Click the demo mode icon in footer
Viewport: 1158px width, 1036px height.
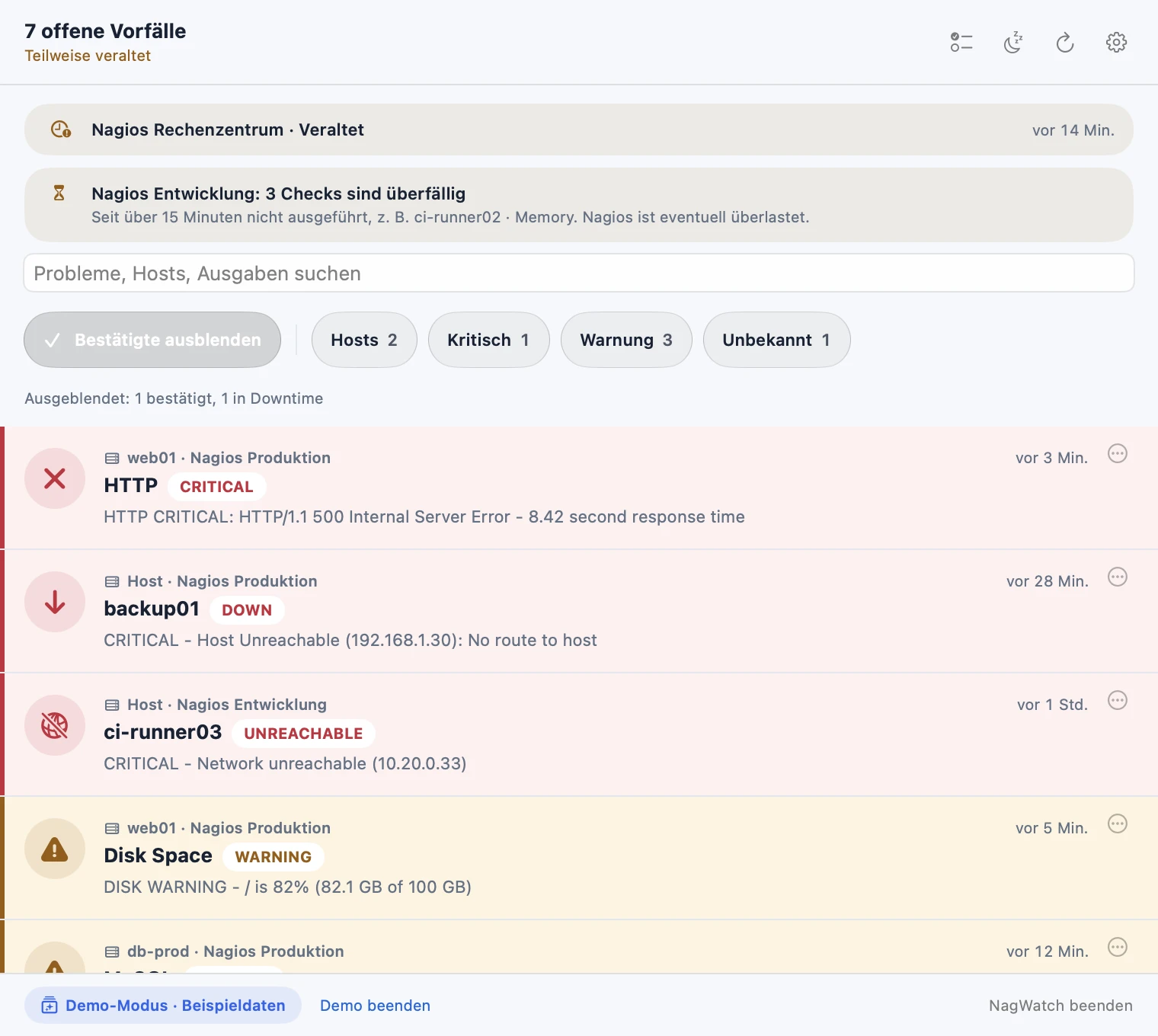coord(50,1006)
